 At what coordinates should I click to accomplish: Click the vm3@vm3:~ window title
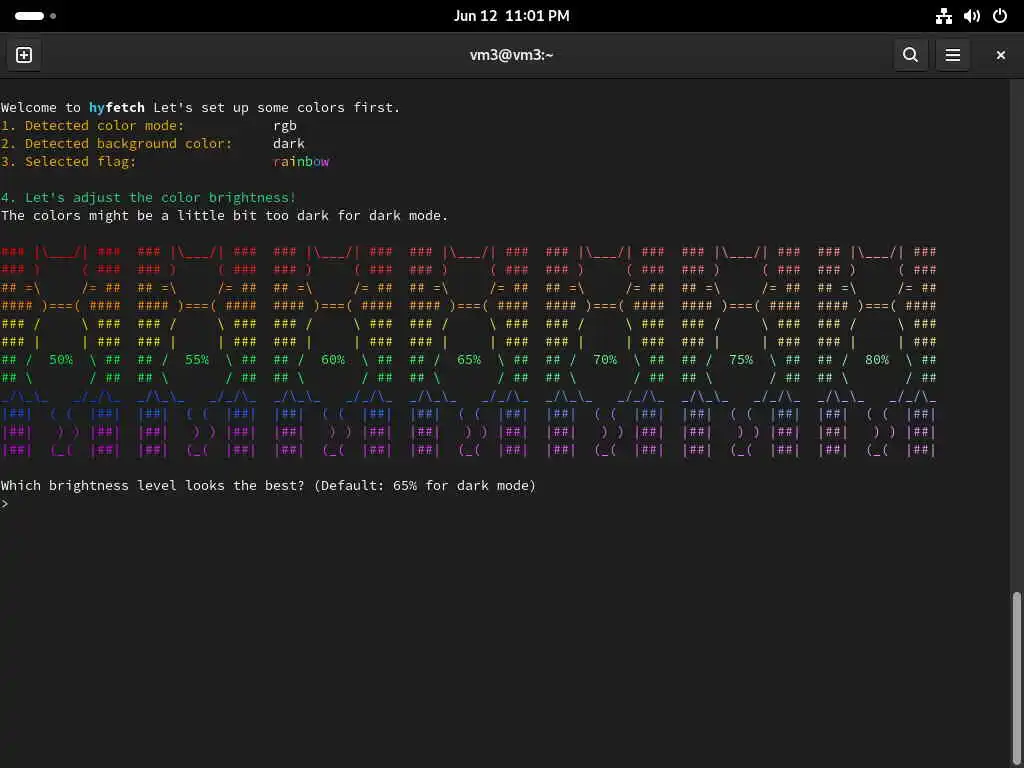(511, 55)
